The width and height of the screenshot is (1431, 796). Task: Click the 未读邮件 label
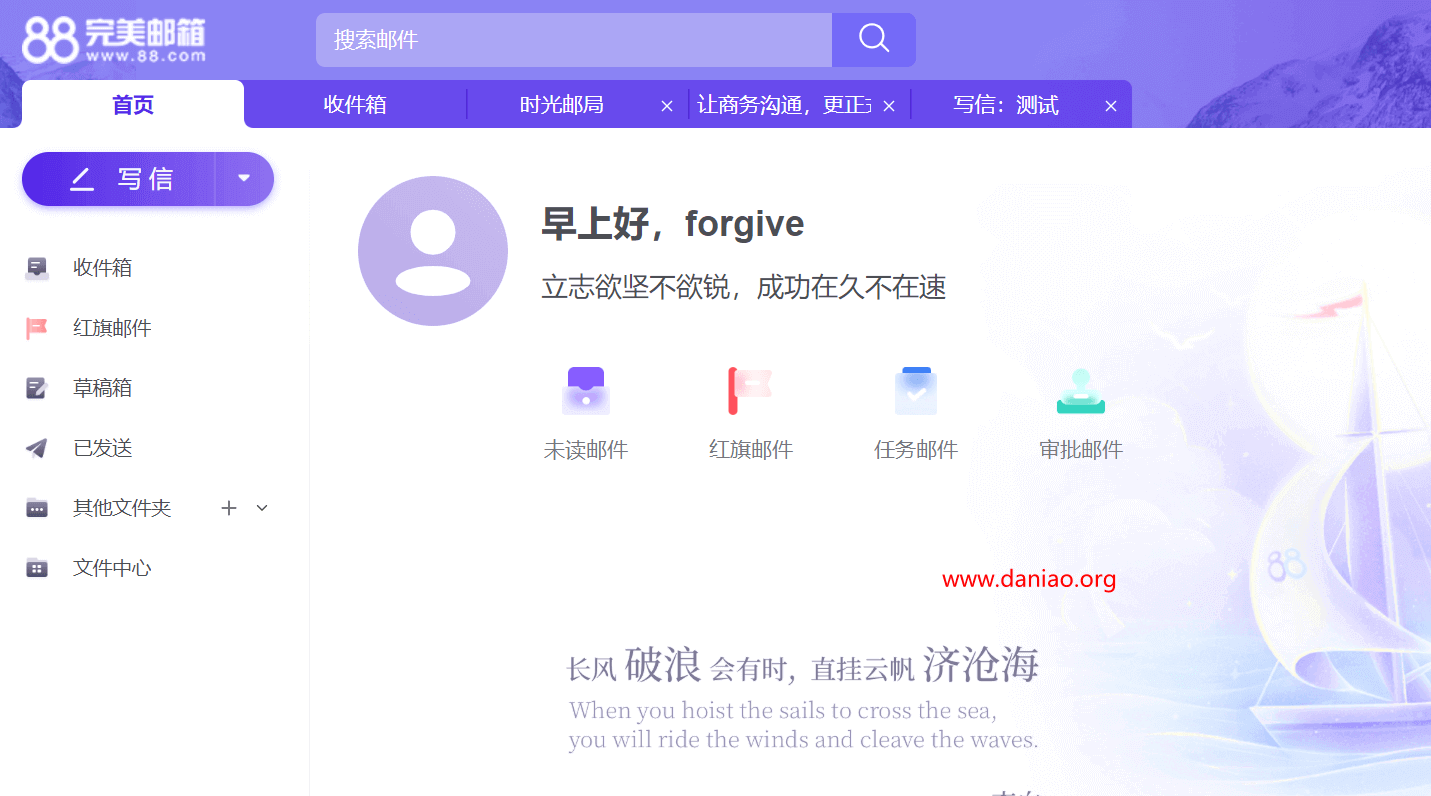click(x=586, y=450)
